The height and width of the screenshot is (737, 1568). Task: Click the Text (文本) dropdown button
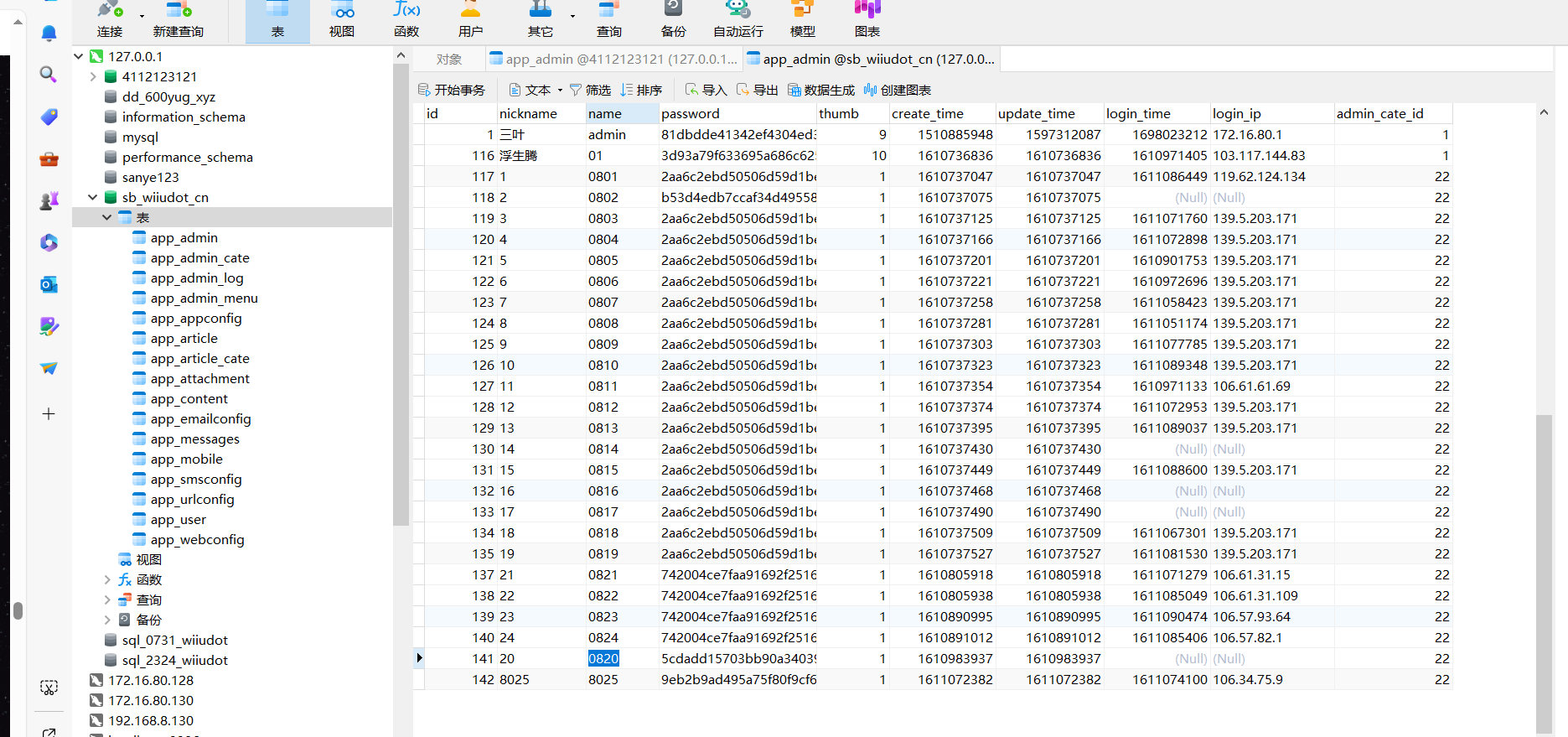[536, 90]
